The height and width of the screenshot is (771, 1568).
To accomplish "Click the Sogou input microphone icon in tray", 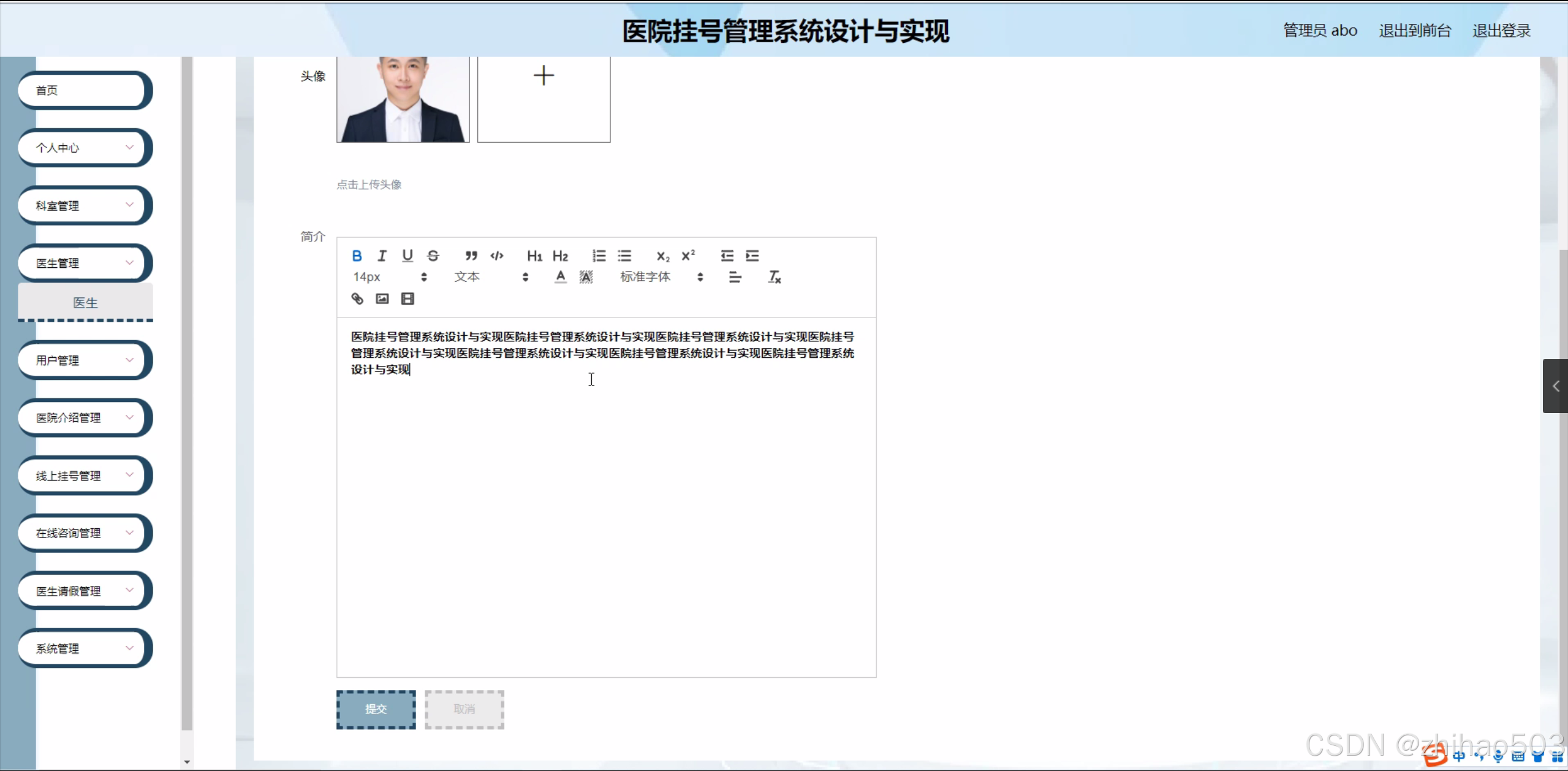I will pyautogui.click(x=1497, y=756).
